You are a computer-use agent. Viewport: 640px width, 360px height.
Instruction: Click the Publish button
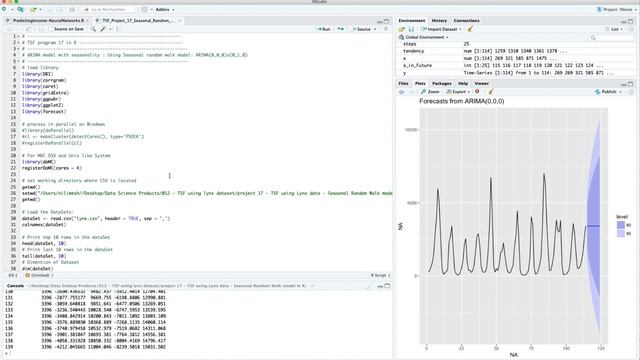tap(606, 92)
